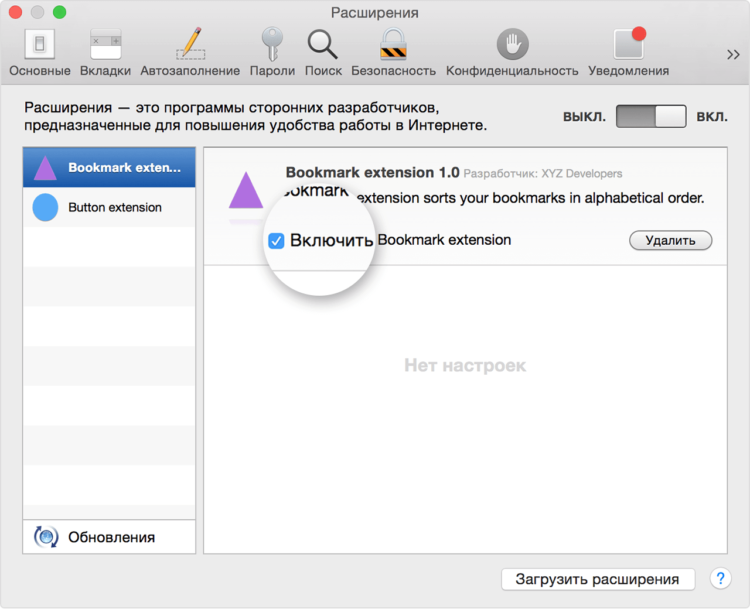Open the Безопасность padlock pane
Viewport: 750px width, 609px height.
pyautogui.click(x=393, y=53)
